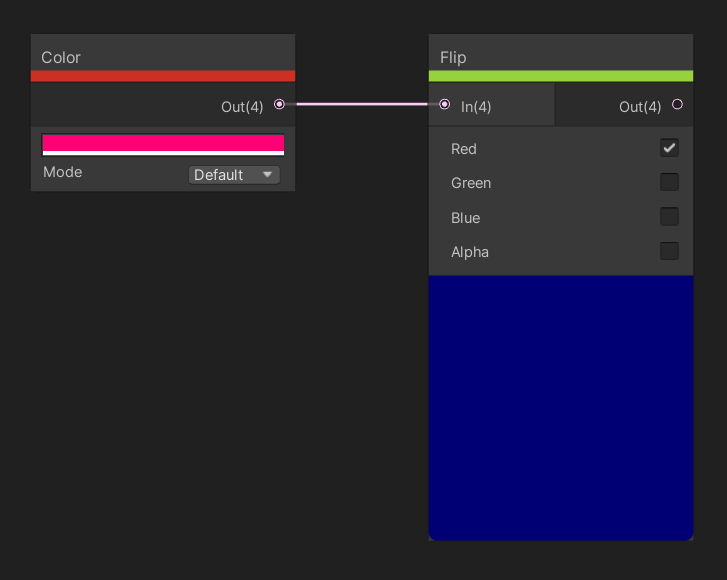
Task: Select the Color node by its title
Action: point(61,57)
